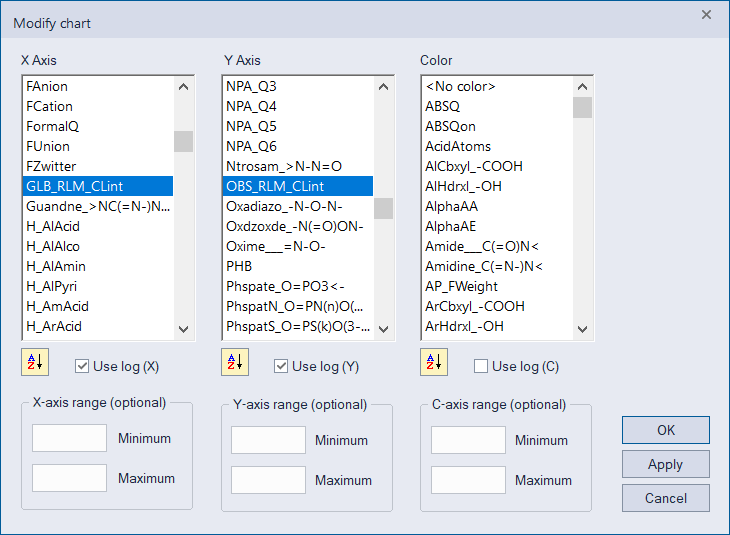Select PHB in the Y Axis list
Image resolution: width=730 pixels, height=535 pixels.
(x=298, y=266)
